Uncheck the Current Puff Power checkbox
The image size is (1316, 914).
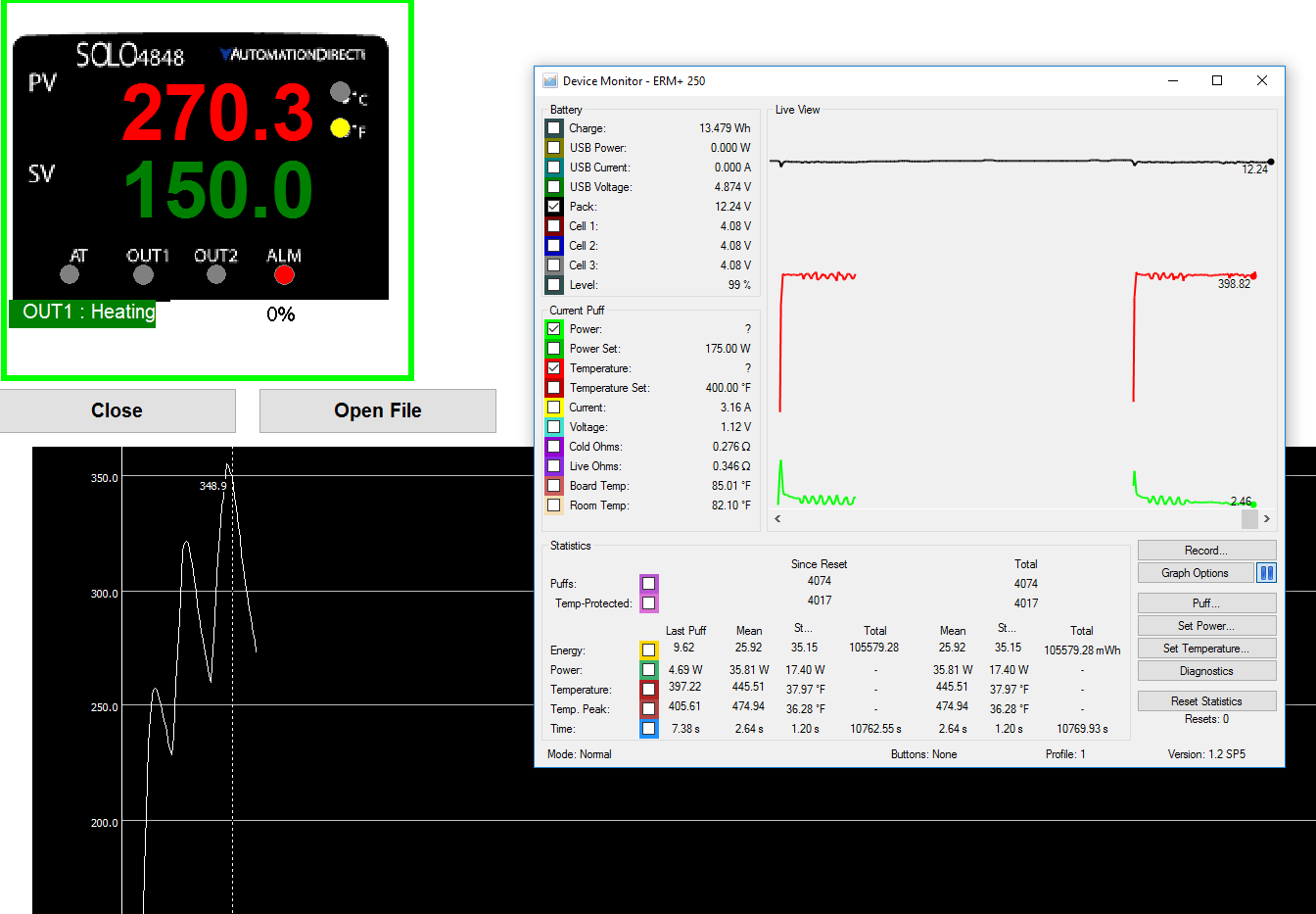point(554,329)
